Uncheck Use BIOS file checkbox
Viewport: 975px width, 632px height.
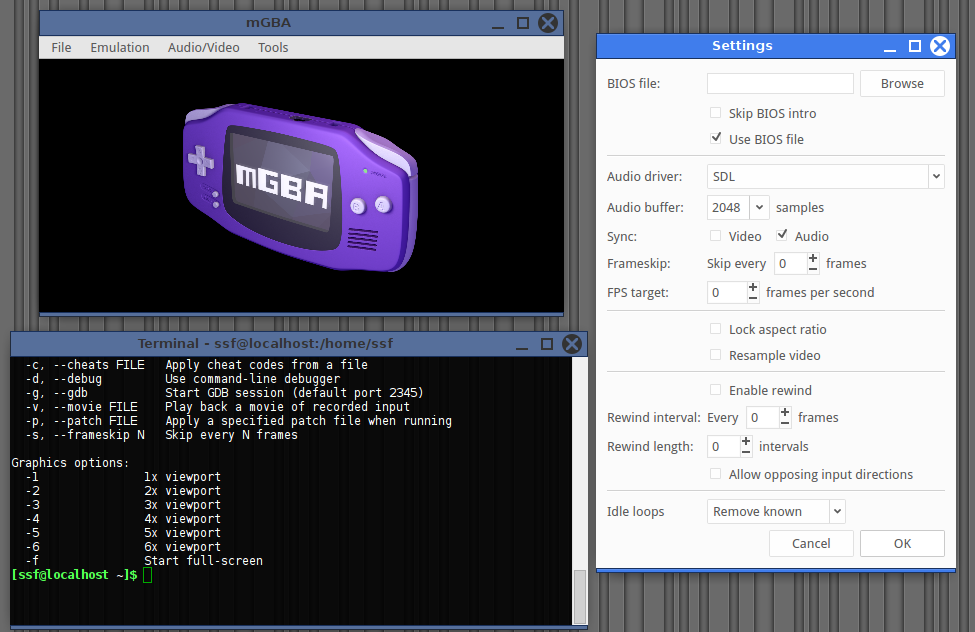[x=716, y=138]
